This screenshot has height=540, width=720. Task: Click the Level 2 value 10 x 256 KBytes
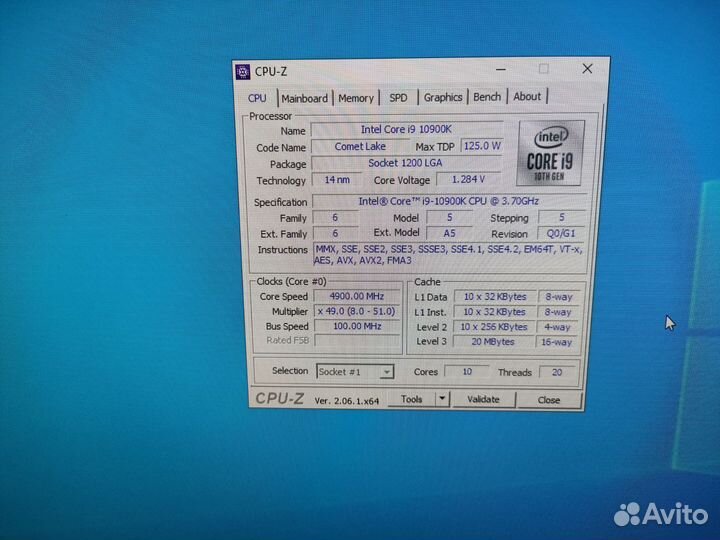[x=494, y=327]
